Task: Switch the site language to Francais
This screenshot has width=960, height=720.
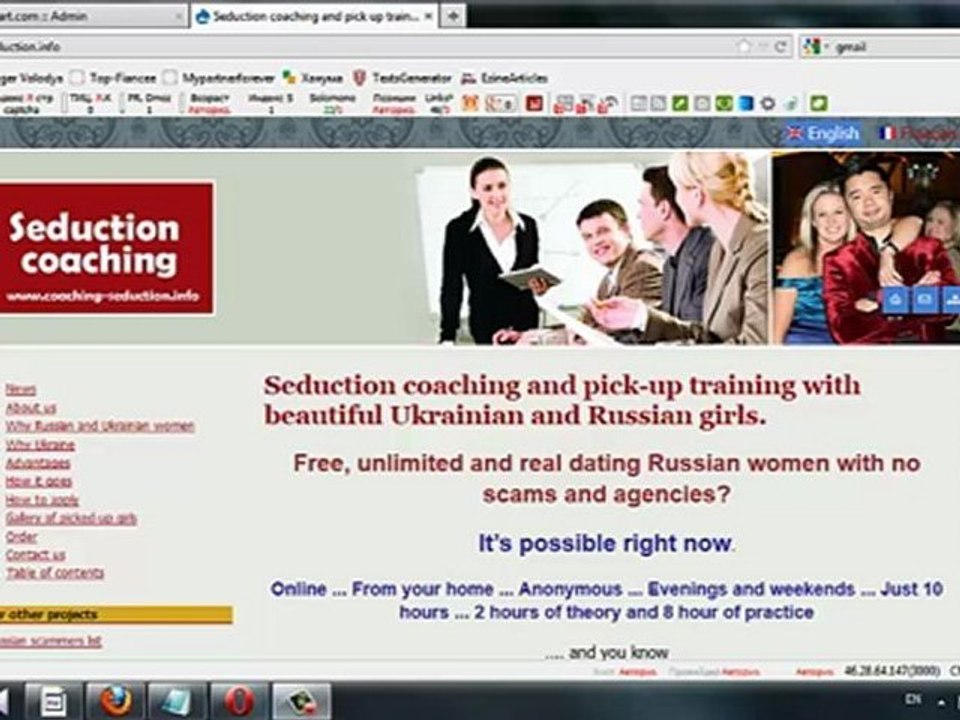Action: (x=918, y=133)
